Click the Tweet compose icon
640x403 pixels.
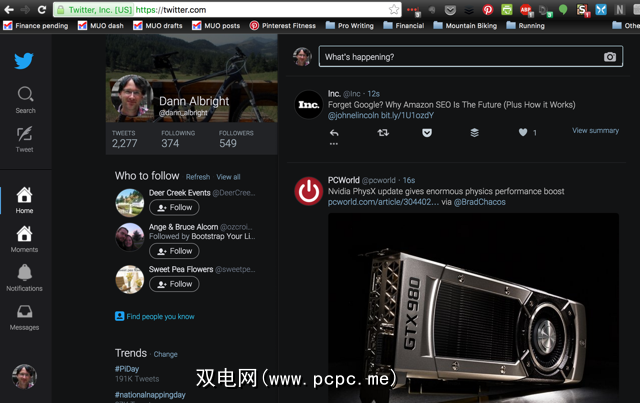(24, 139)
